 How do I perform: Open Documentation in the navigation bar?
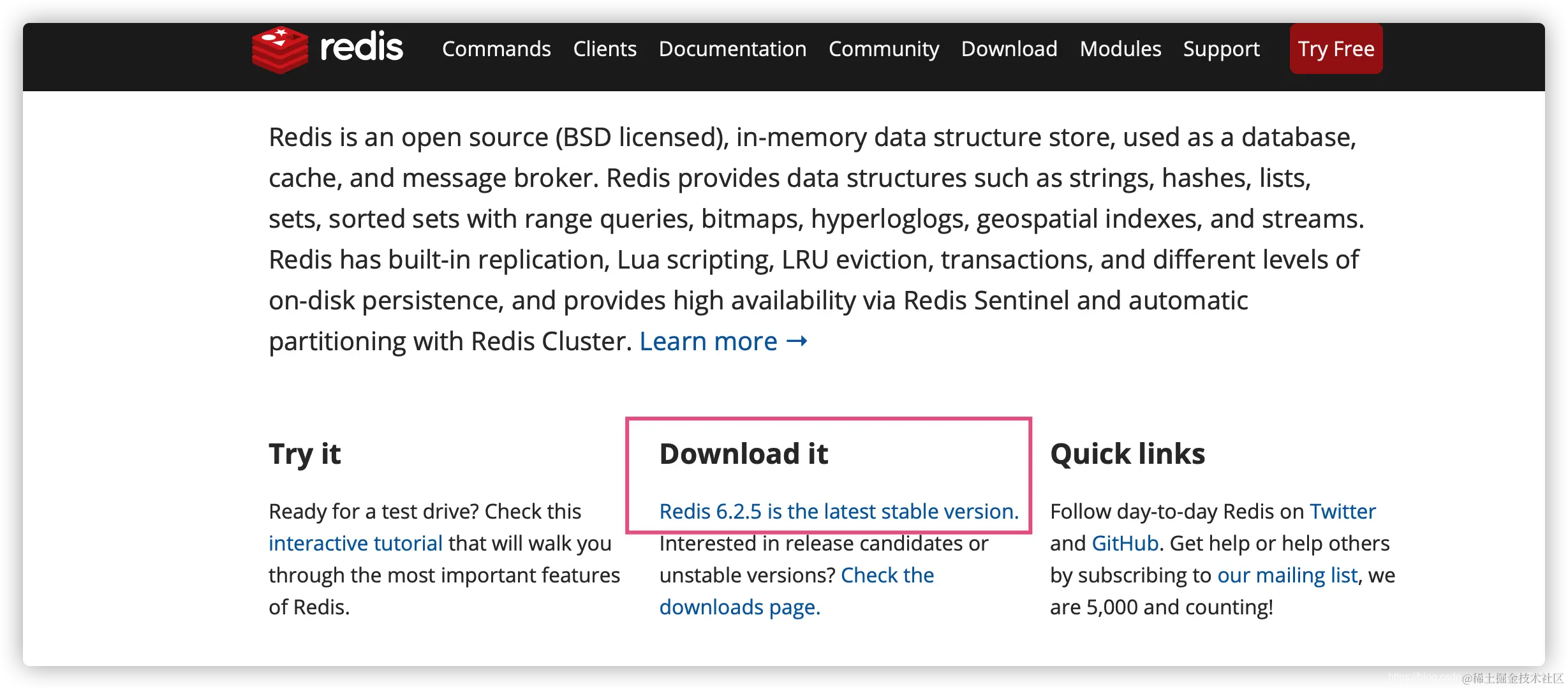coord(732,49)
